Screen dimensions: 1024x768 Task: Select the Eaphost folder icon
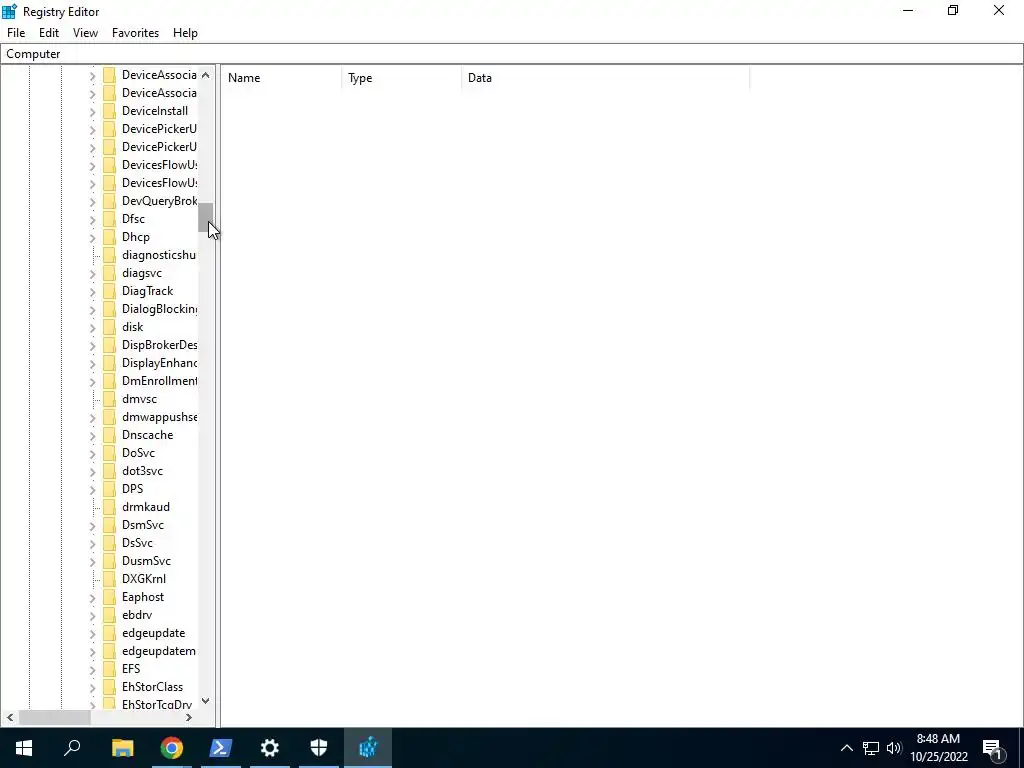pyautogui.click(x=110, y=597)
